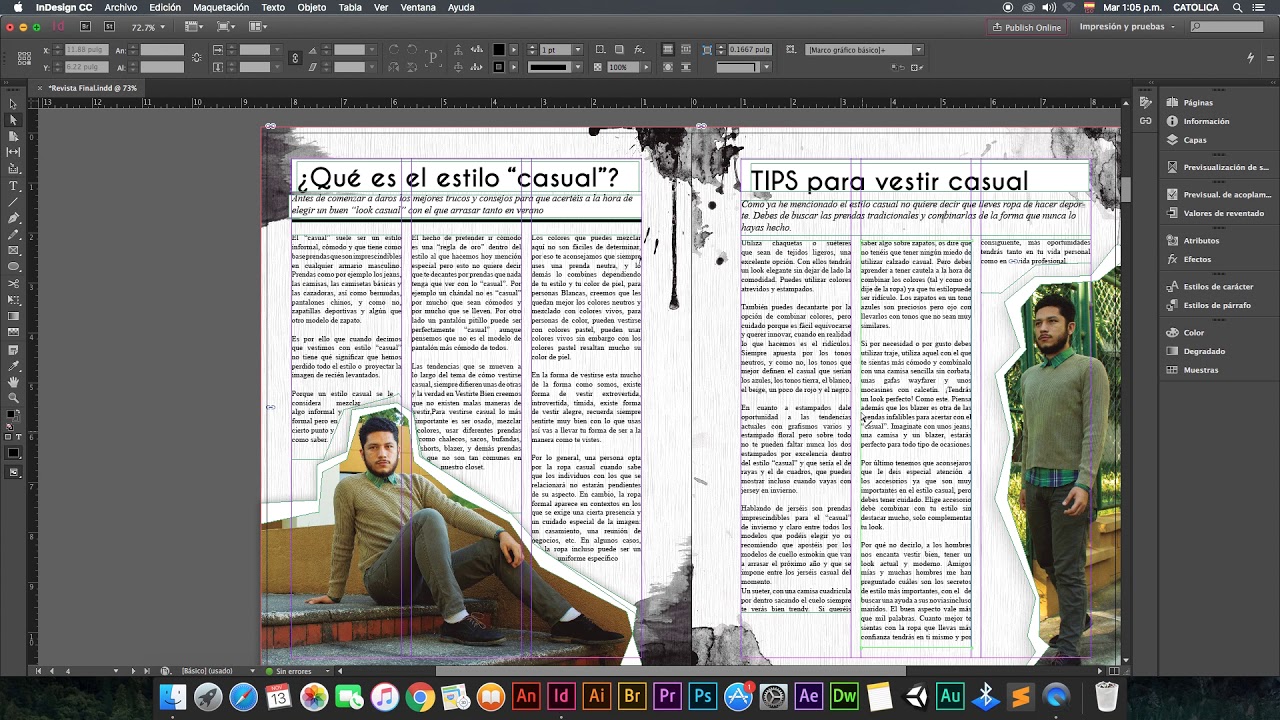Viewport: 1280px width, 720px height.
Task: Open Photoshop from the dock
Action: (x=703, y=696)
